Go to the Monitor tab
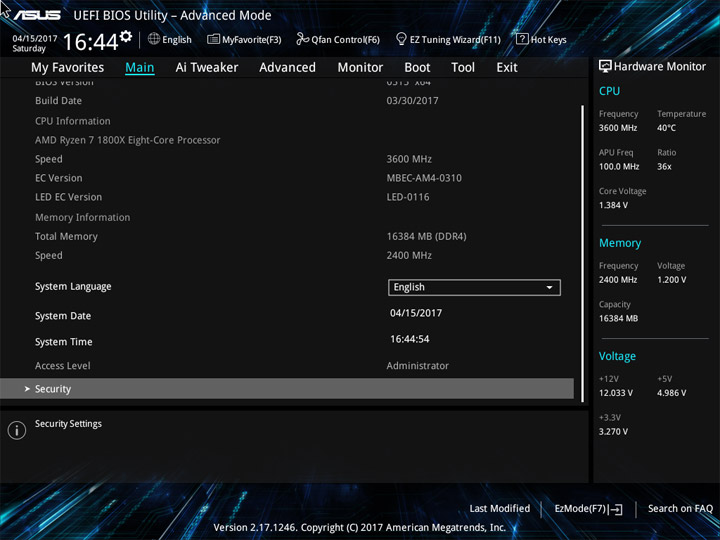Screen dimensions: 720x540 pos(360,68)
